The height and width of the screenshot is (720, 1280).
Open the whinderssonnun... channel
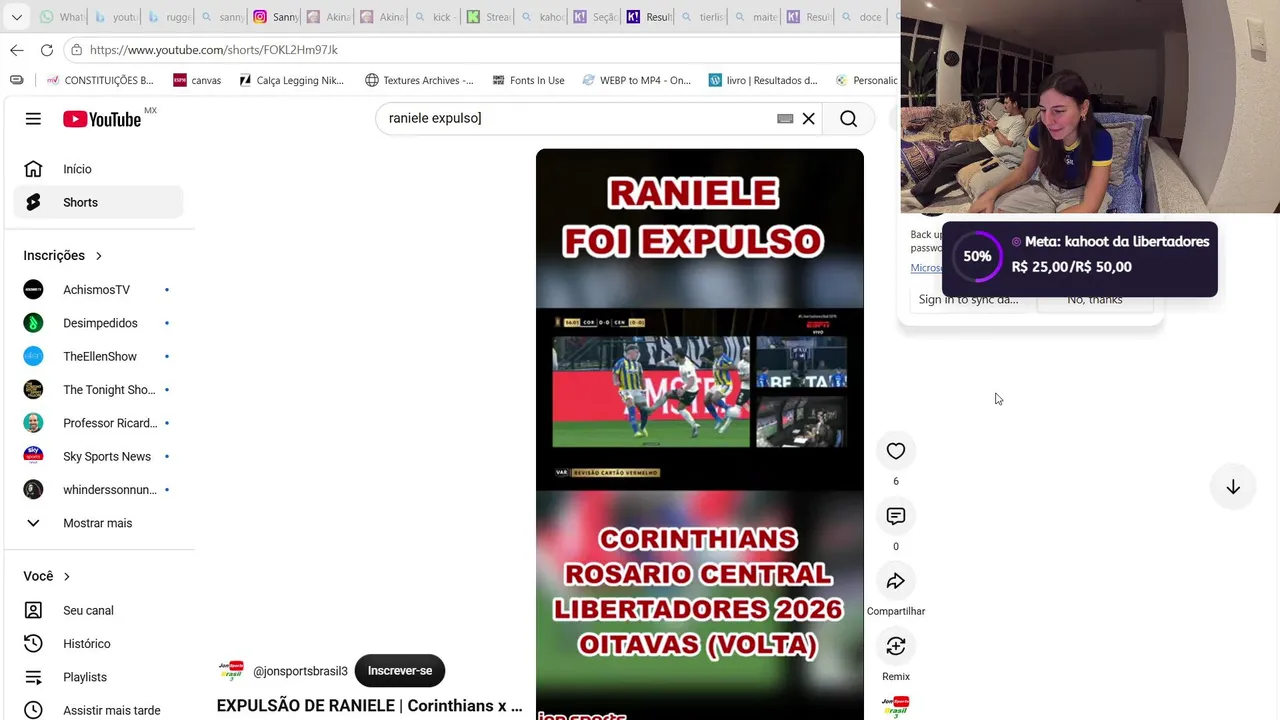(98, 490)
